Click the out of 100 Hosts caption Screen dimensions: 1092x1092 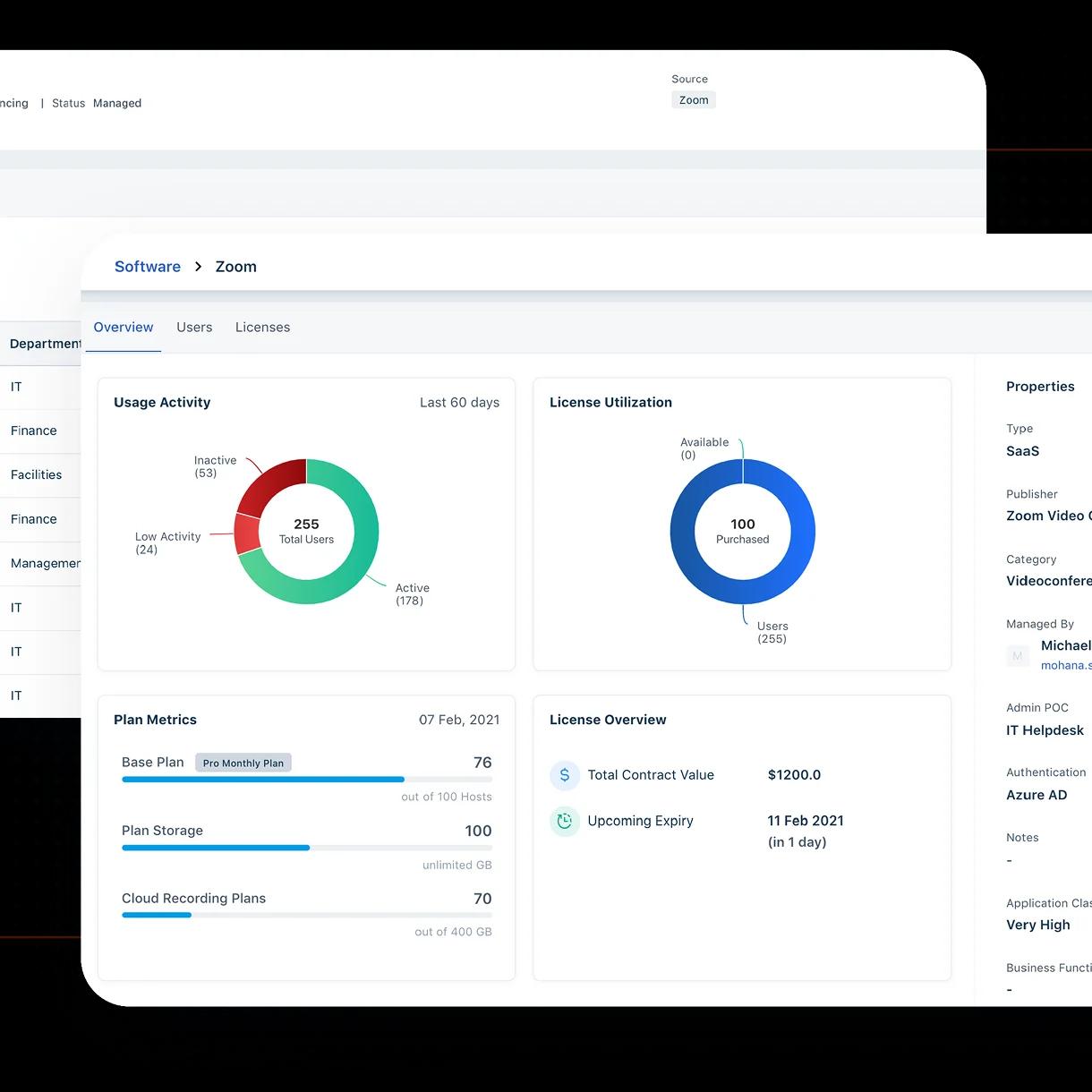coord(447,797)
